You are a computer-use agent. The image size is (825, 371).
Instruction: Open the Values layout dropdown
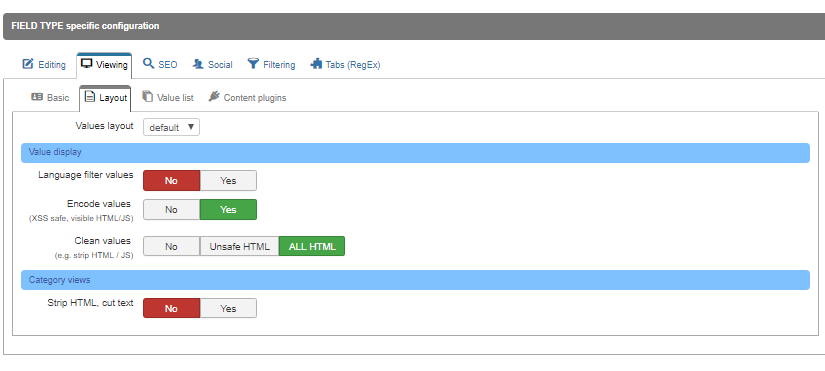(x=172, y=127)
